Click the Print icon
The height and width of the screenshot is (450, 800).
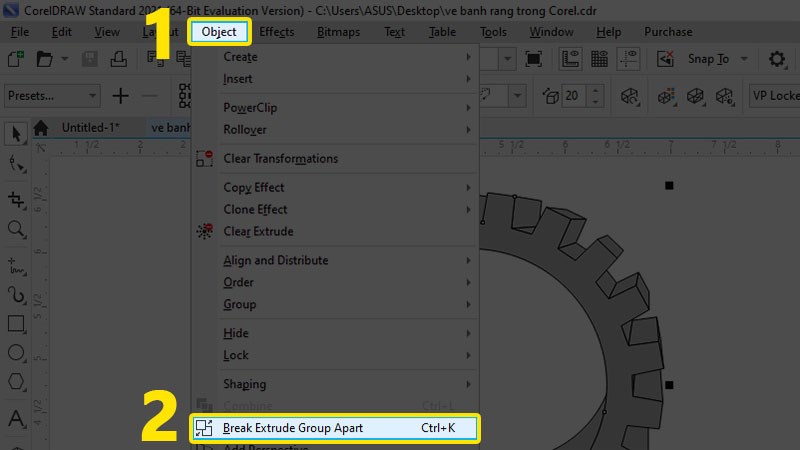point(118,59)
